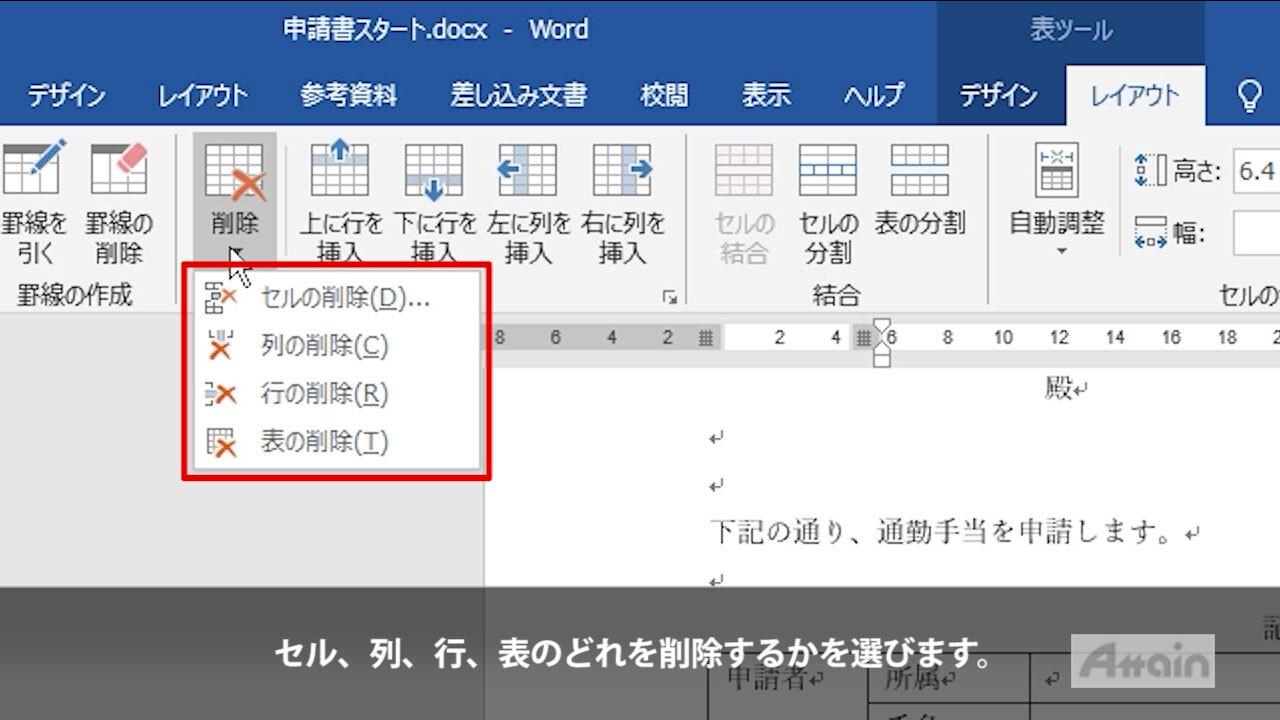The width and height of the screenshot is (1280, 720).
Task: Click the lightbulb Tell Me icon
Action: [1249, 96]
